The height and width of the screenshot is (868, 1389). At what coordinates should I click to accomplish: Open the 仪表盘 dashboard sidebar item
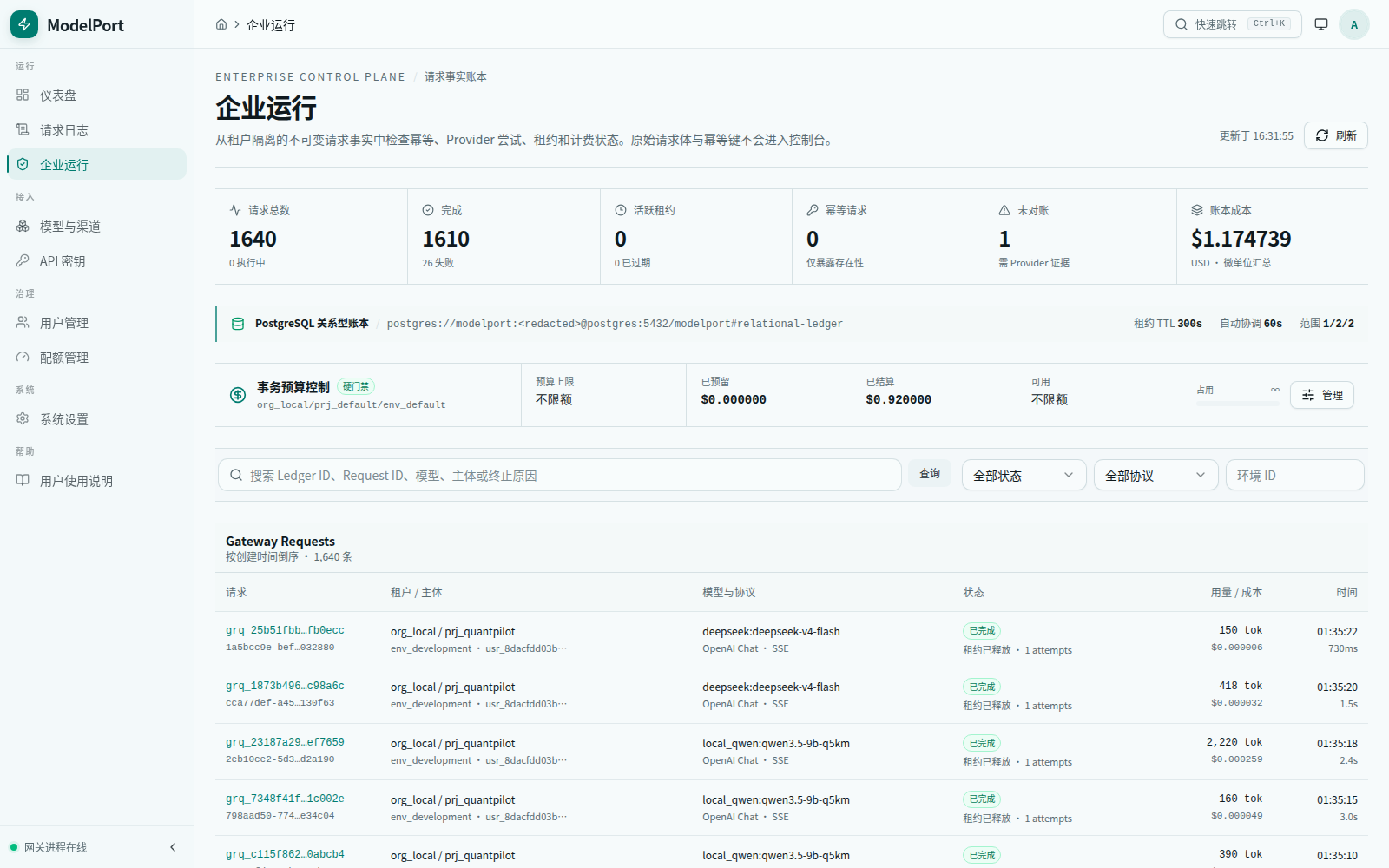click(96, 95)
